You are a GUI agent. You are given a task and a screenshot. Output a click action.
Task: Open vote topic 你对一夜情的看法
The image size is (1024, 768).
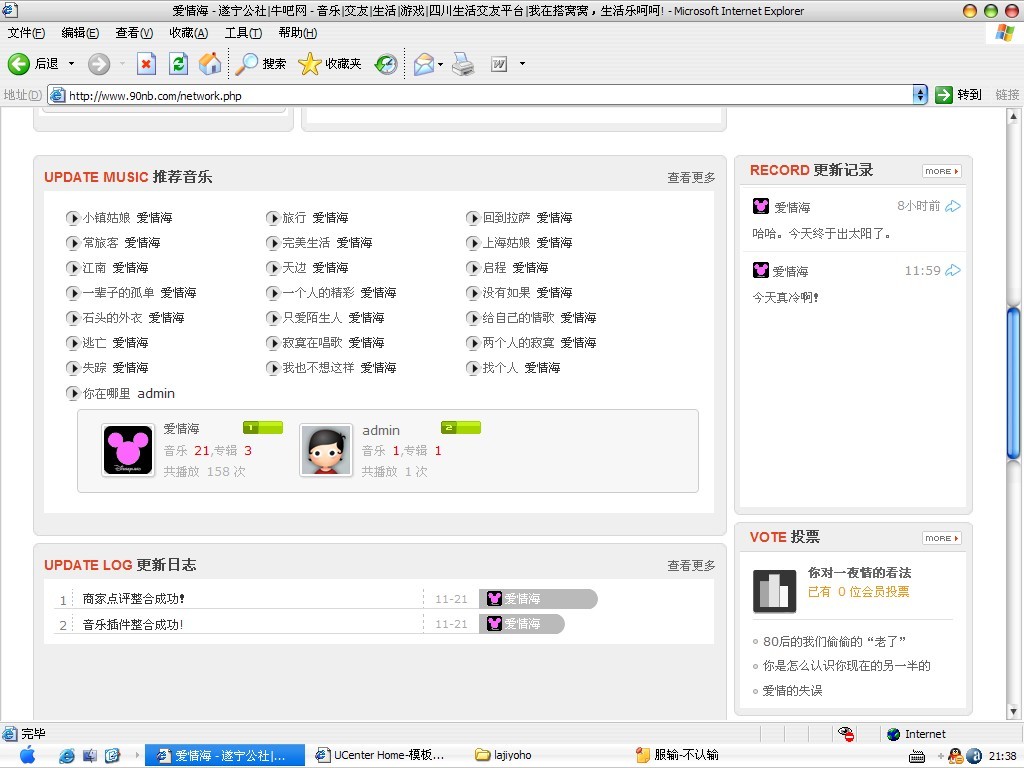[x=859, y=573]
